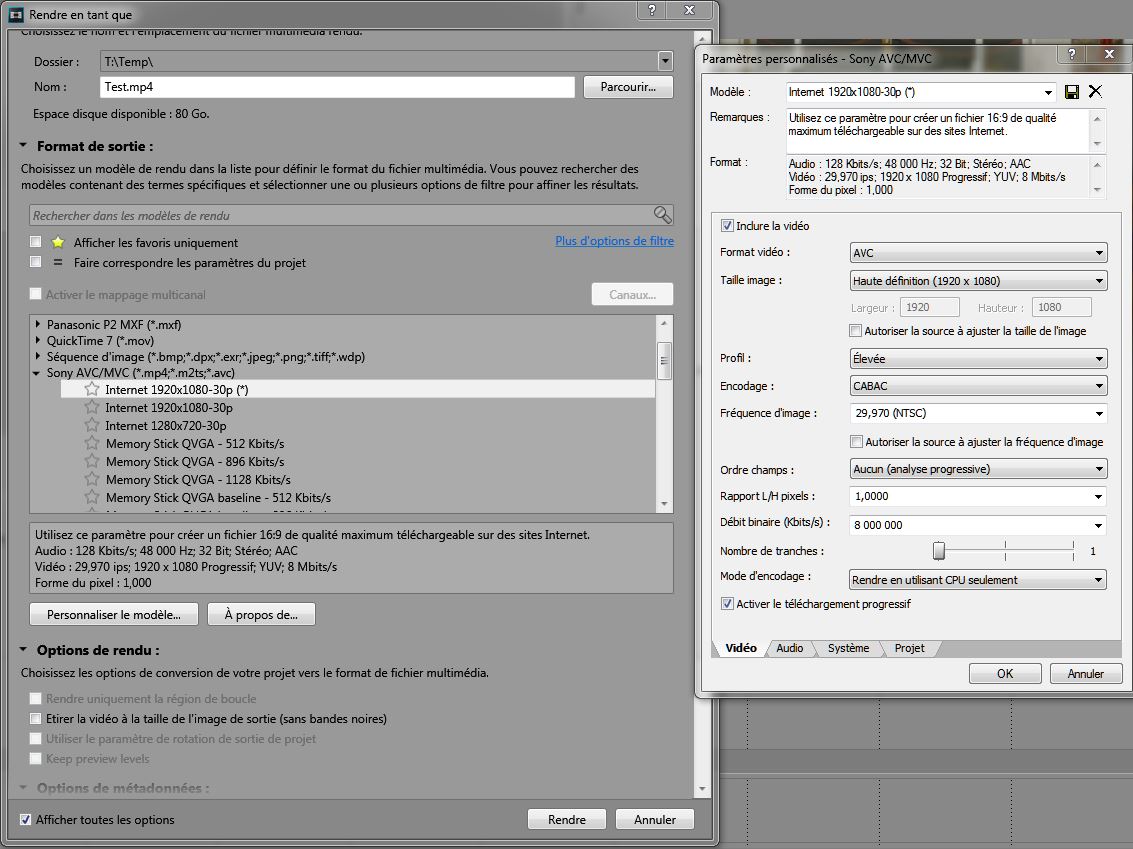Uncheck the Inclure la vidéo checkbox
The height and width of the screenshot is (849, 1133).
[x=727, y=226]
